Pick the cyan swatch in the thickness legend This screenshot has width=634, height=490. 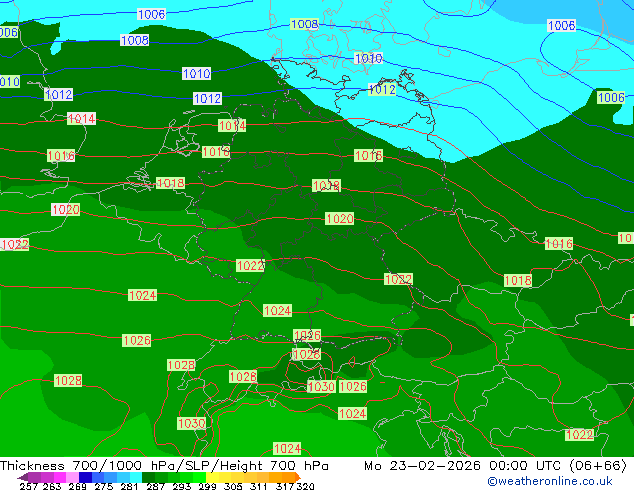[x=136, y=477]
